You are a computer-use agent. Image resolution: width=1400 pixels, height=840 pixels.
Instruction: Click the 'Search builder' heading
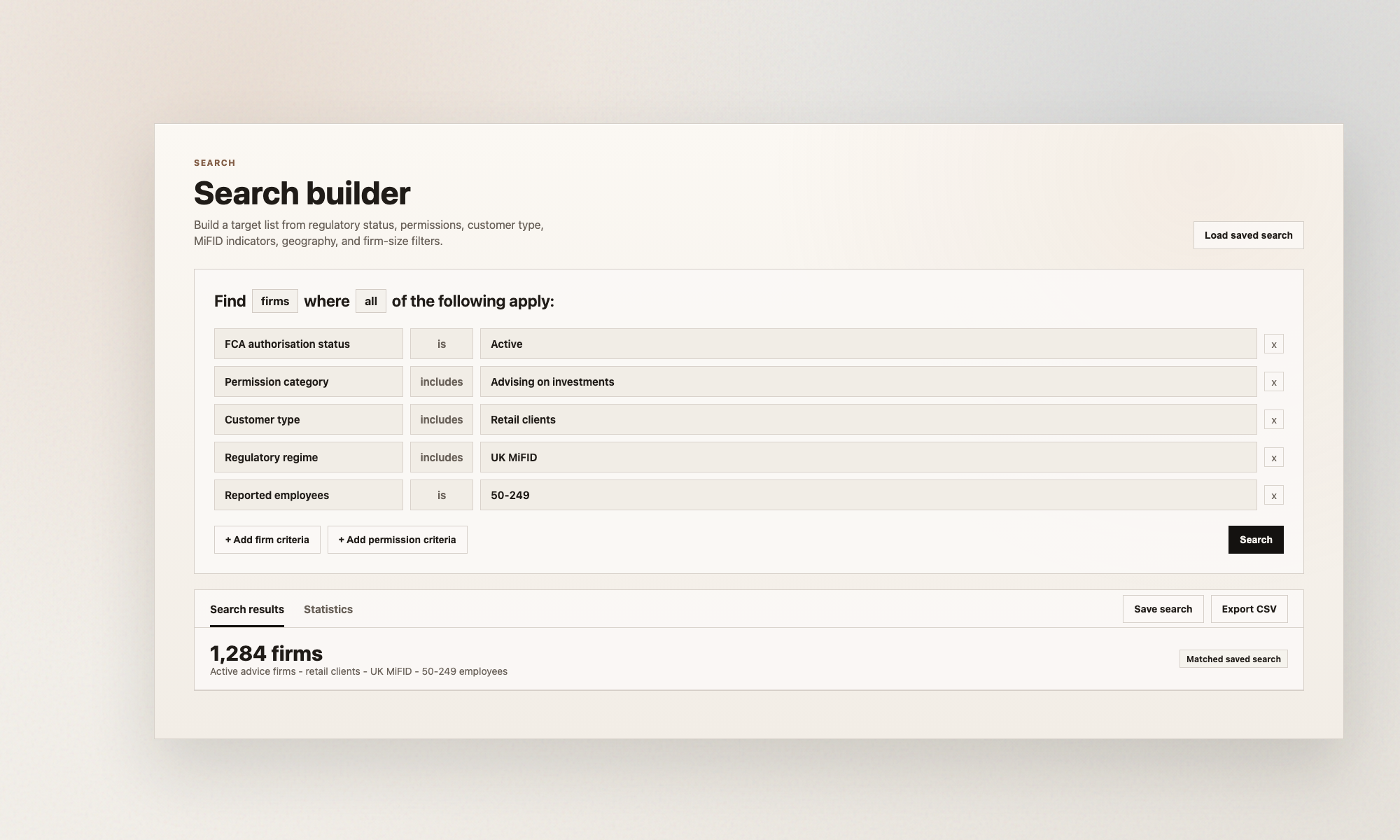[x=302, y=193]
